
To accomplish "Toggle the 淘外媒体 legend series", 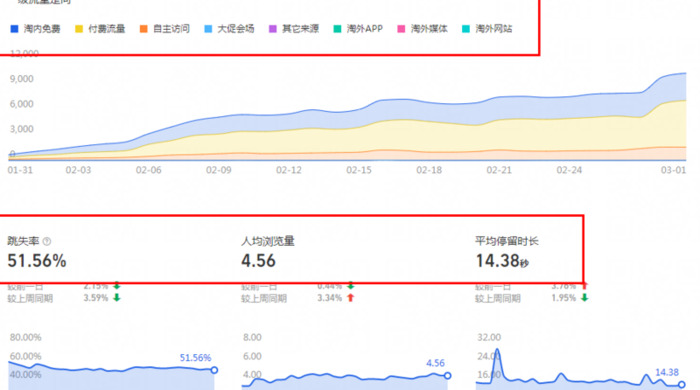I will (x=422, y=29).
